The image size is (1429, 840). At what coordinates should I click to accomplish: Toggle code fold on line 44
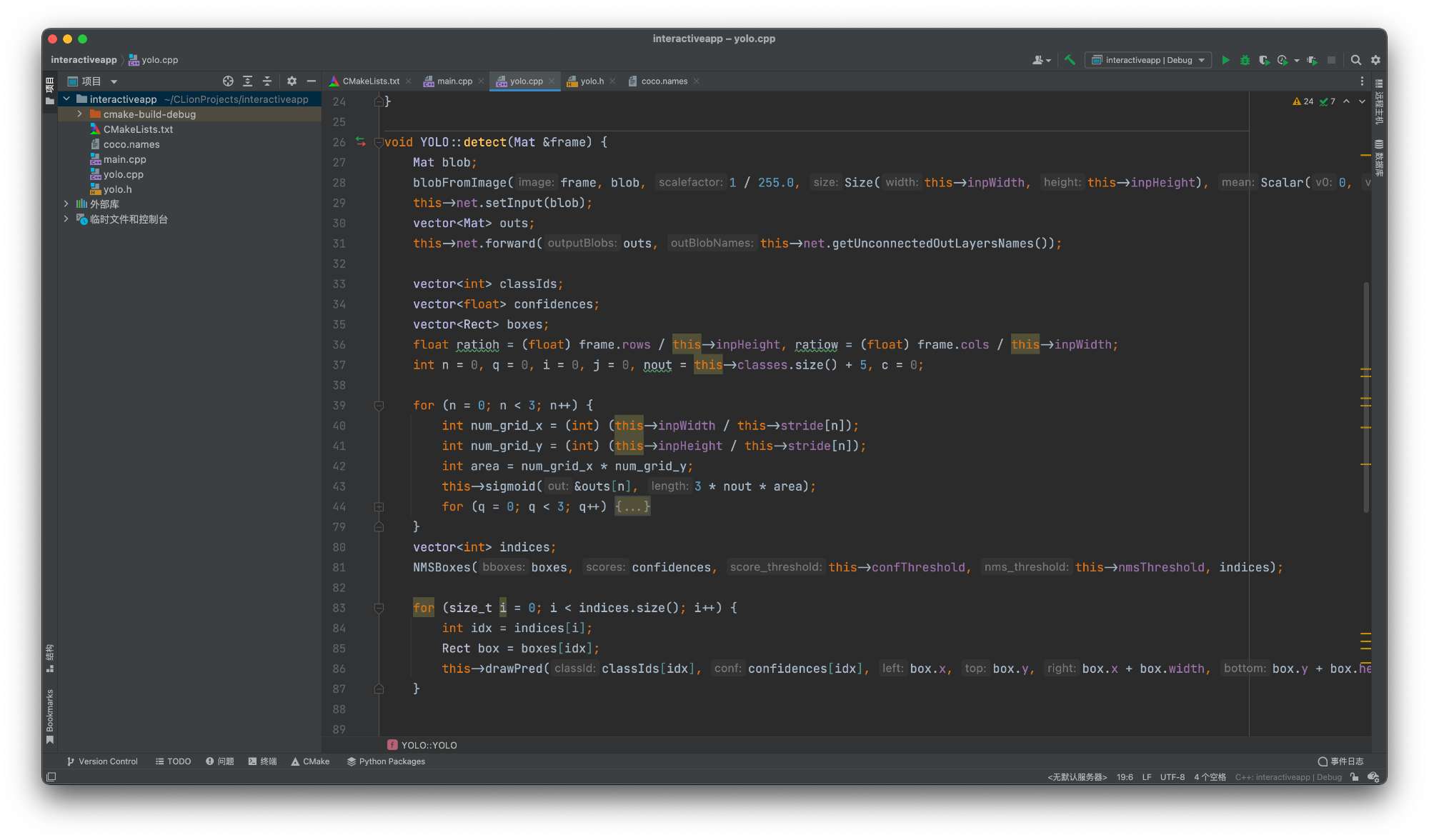pyautogui.click(x=379, y=506)
